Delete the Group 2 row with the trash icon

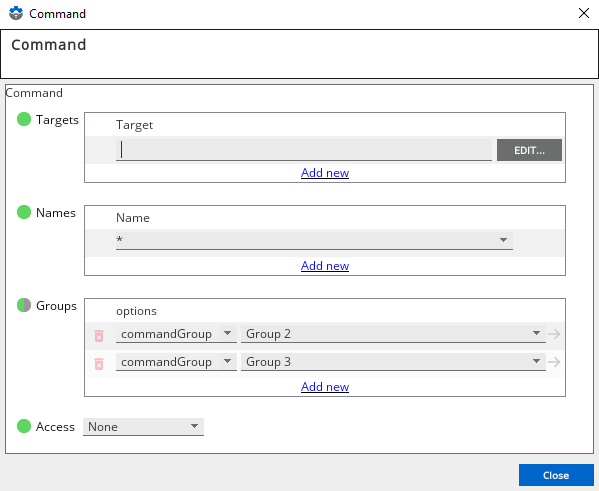(x=99, y=335)
